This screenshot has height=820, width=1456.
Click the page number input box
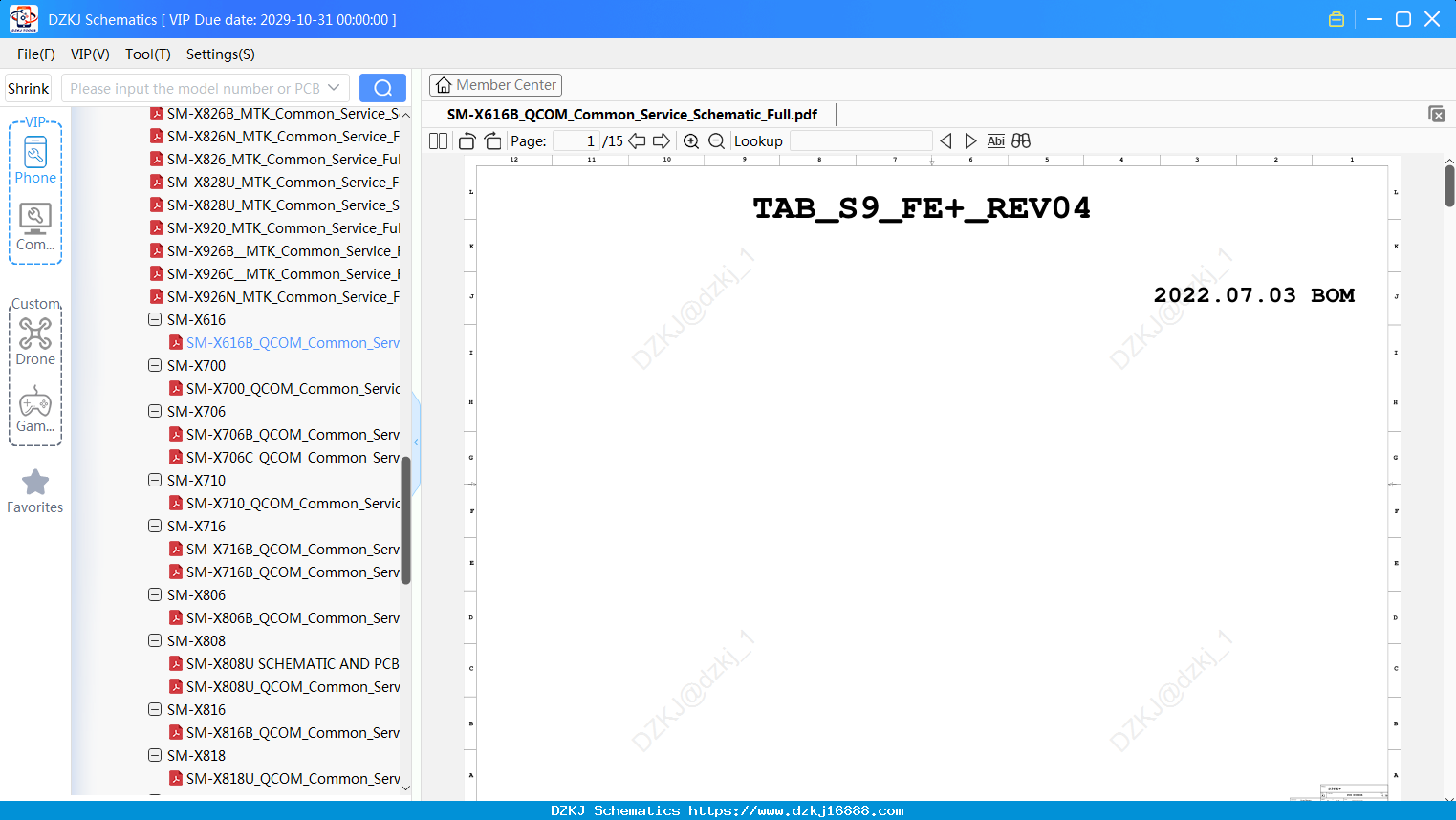[x=576, y=141]
